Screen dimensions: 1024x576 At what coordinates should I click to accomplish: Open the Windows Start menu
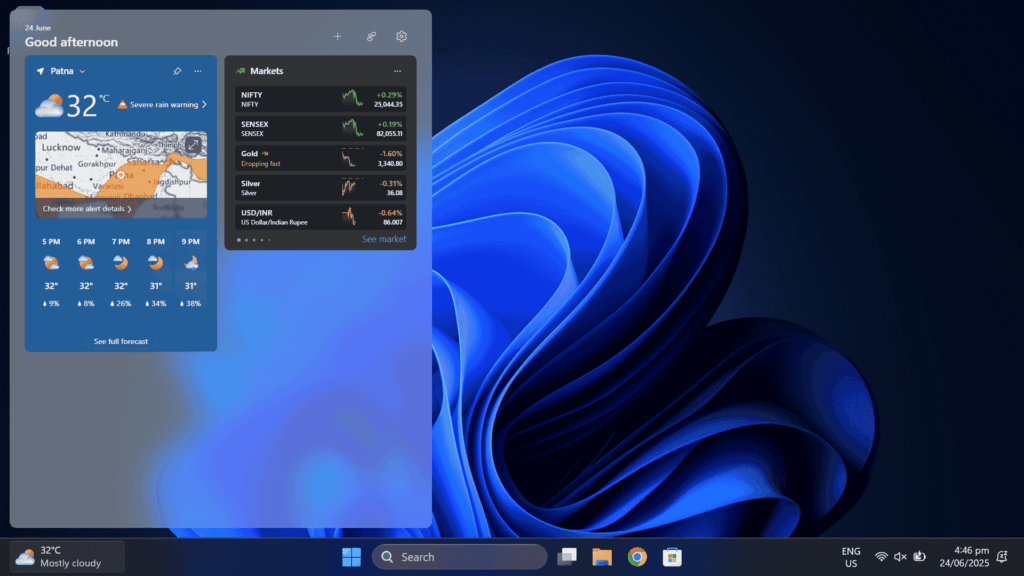351,557
